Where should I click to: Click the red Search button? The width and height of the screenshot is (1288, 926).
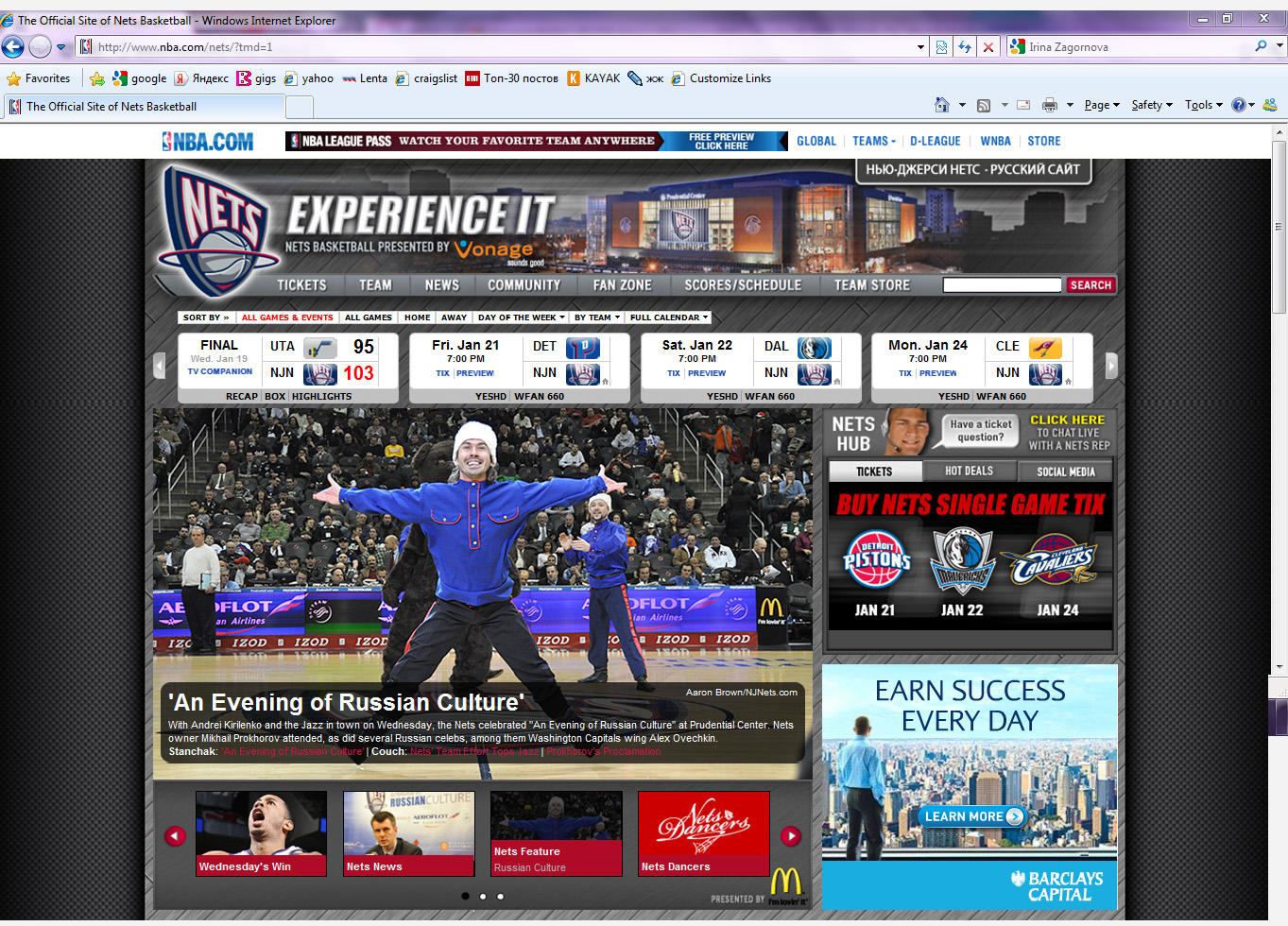pos(1091,285)
